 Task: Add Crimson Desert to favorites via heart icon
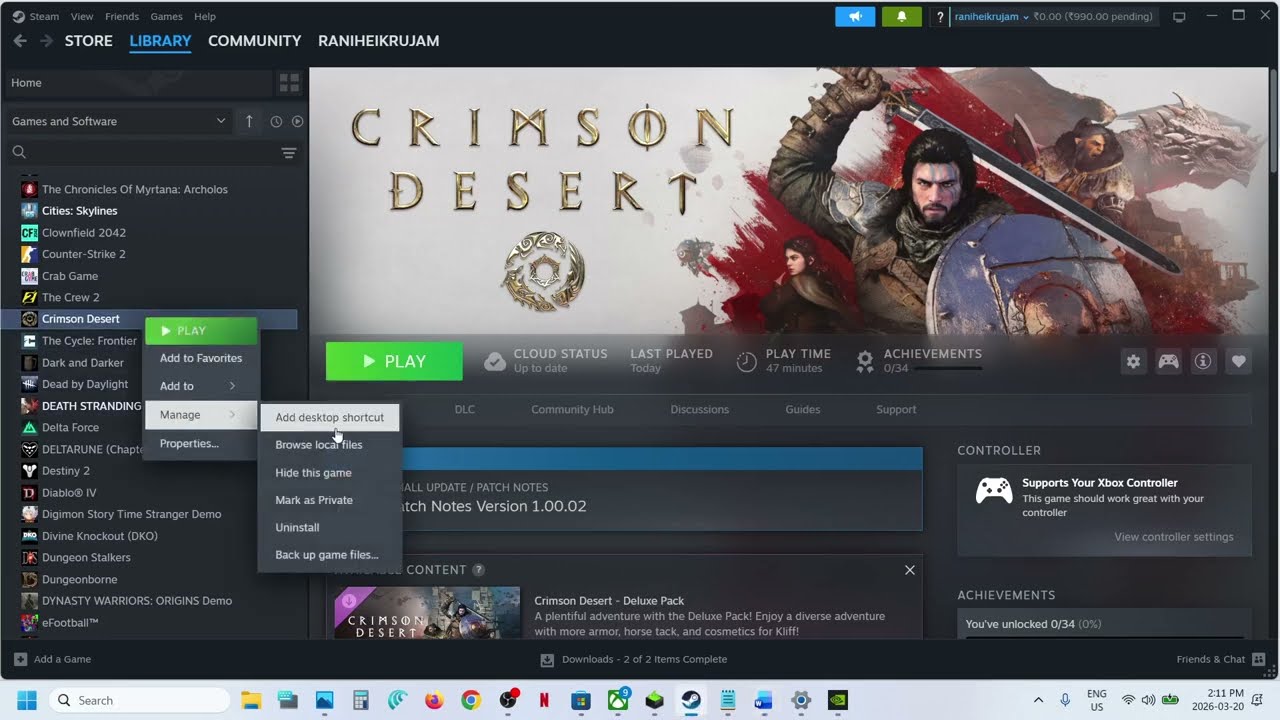coord(1238,362)
